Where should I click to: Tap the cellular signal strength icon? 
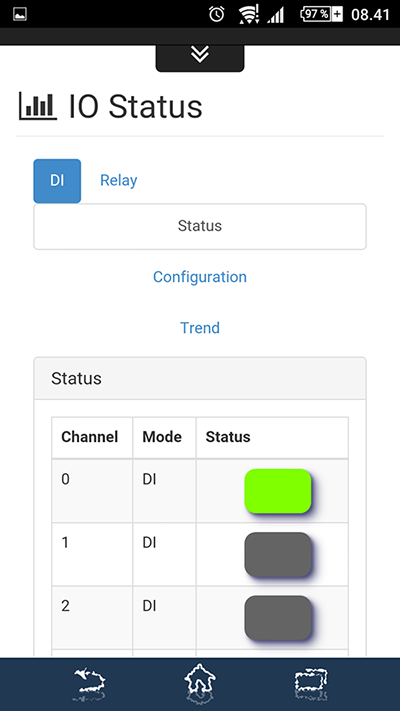tap(276, 15)
